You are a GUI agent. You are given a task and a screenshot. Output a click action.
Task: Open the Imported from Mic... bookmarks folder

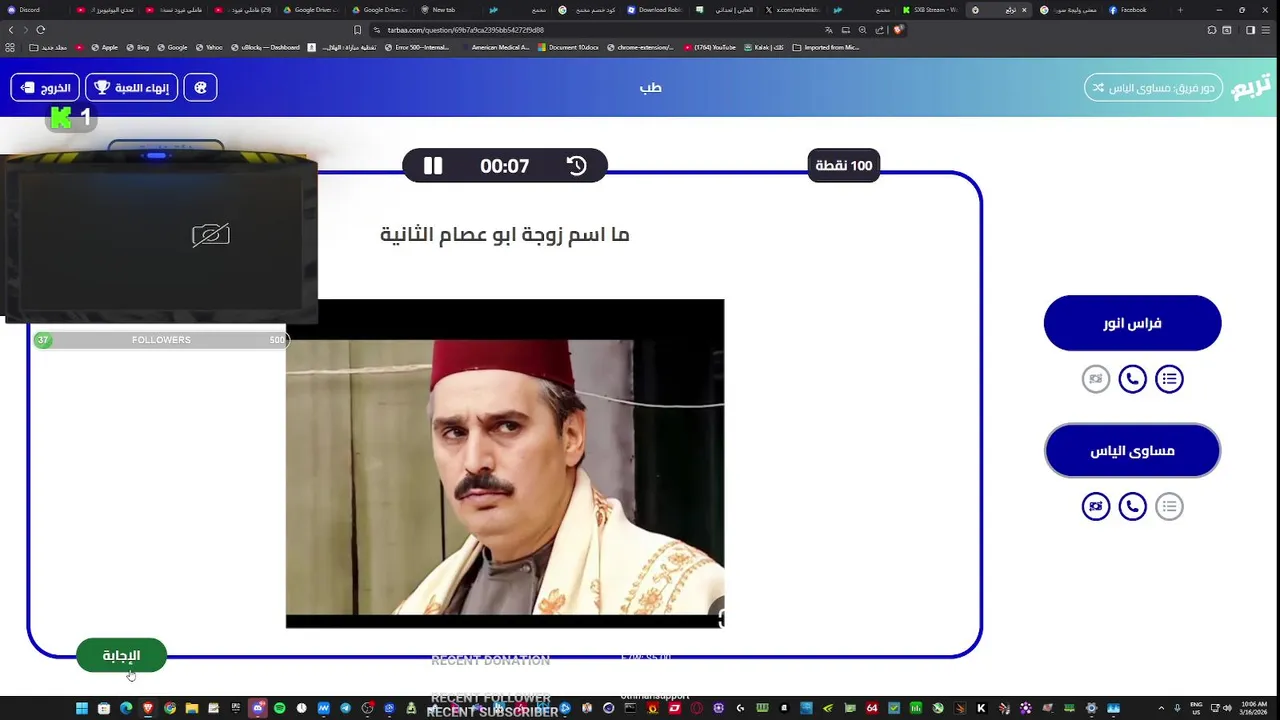[x=825, y=47]
